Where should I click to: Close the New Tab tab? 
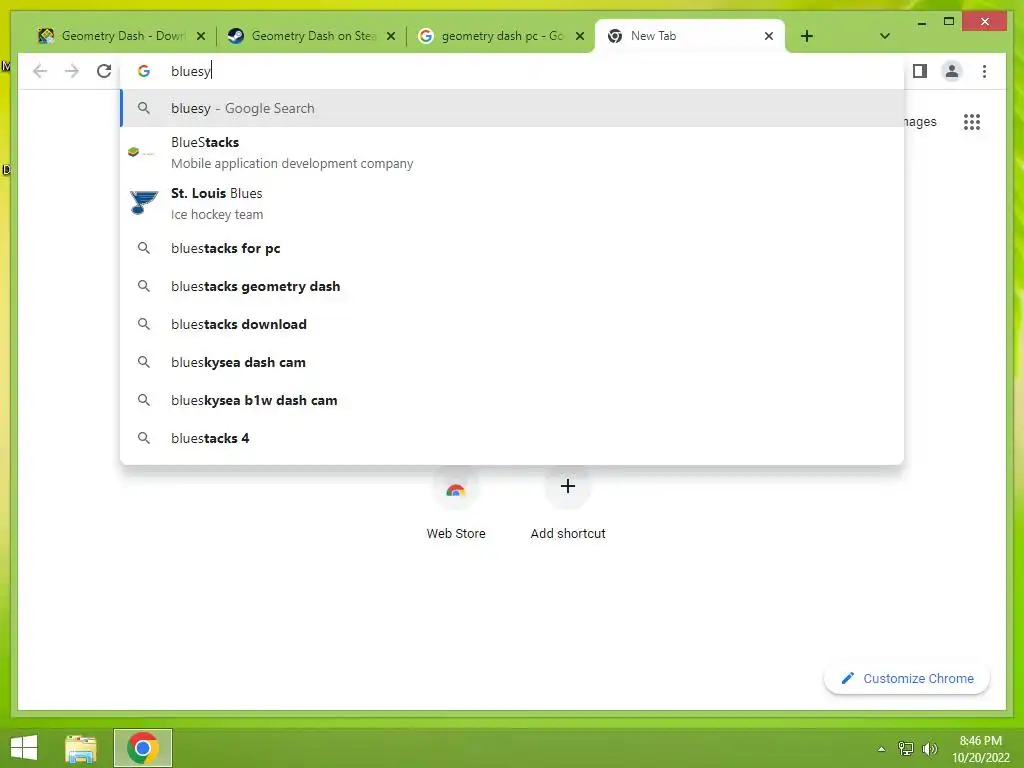(x=769, y=36)
